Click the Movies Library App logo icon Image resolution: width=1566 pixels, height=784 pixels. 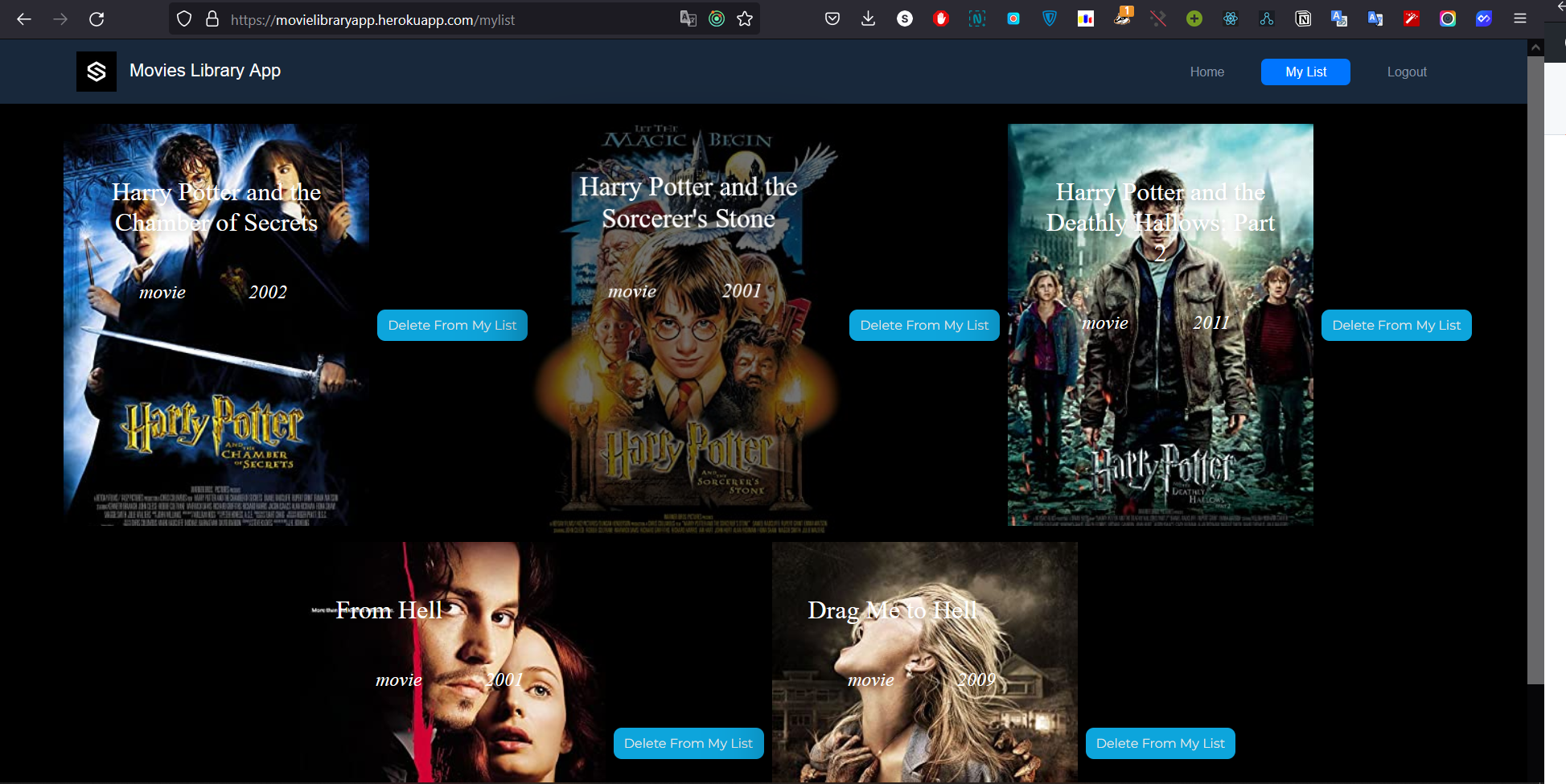[97, 72]
